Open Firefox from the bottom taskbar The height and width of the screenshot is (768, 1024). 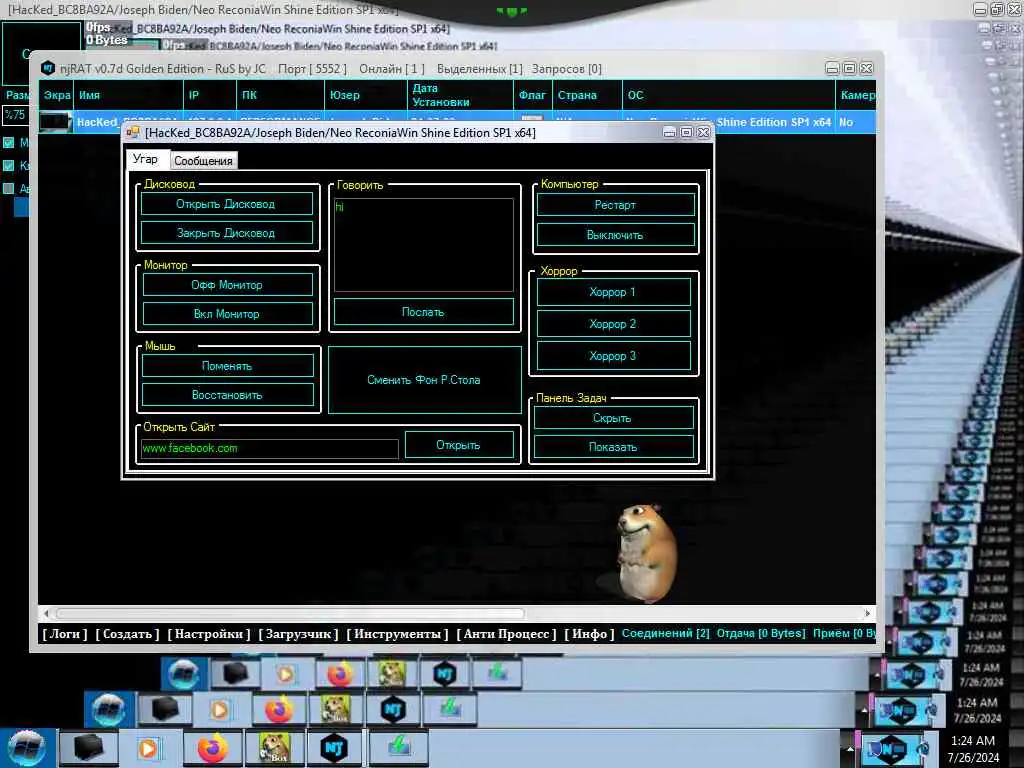(x=212, y=748)
